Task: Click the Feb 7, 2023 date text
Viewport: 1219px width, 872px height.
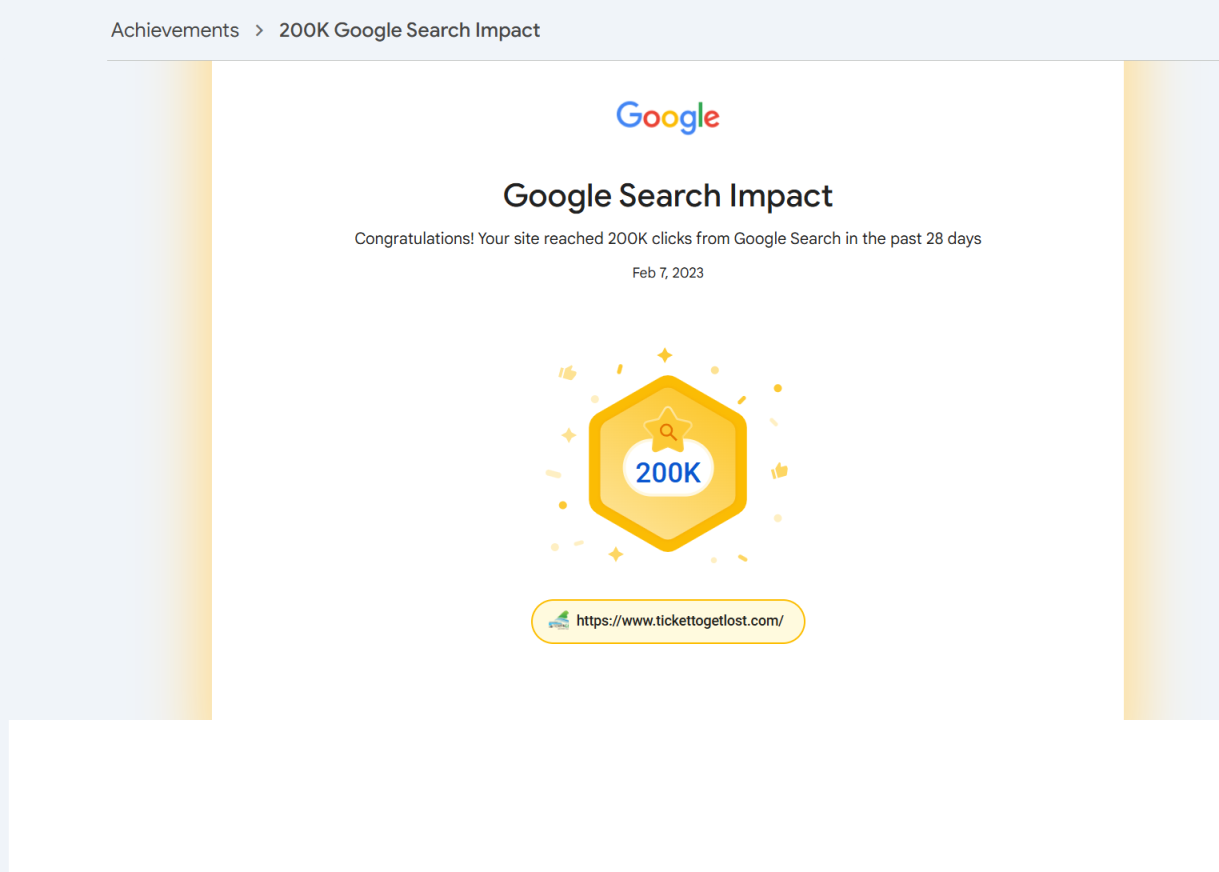Action: pyautogui.click(x=667, y=272)
